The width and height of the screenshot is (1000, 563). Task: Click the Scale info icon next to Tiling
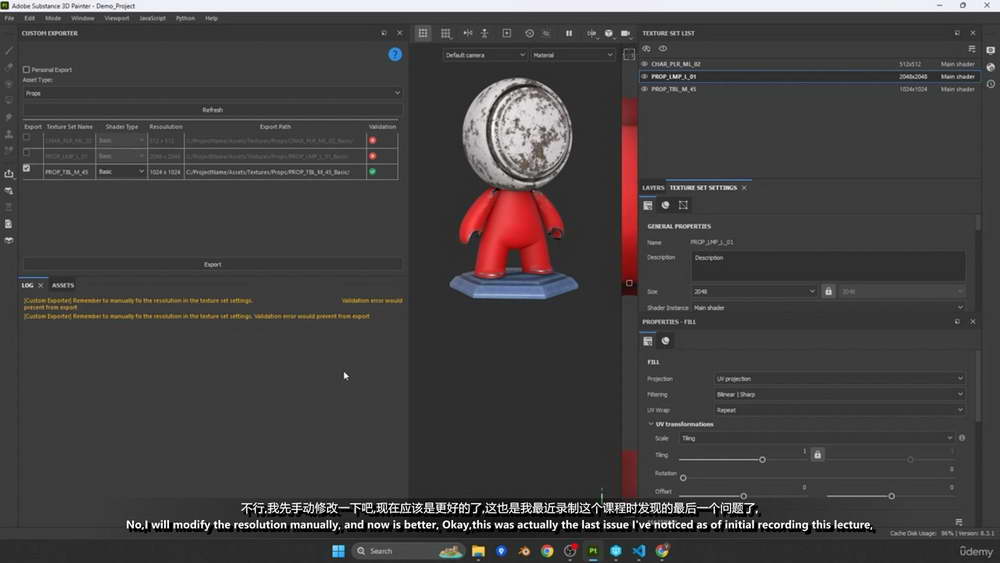click(x=962, y=438)
